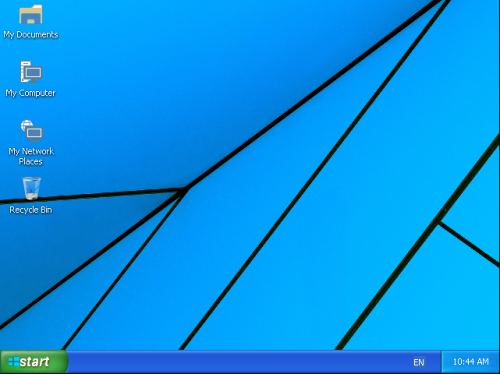Click the 'My Computer' text label
500x374 pixels.
tap(30, 93)
